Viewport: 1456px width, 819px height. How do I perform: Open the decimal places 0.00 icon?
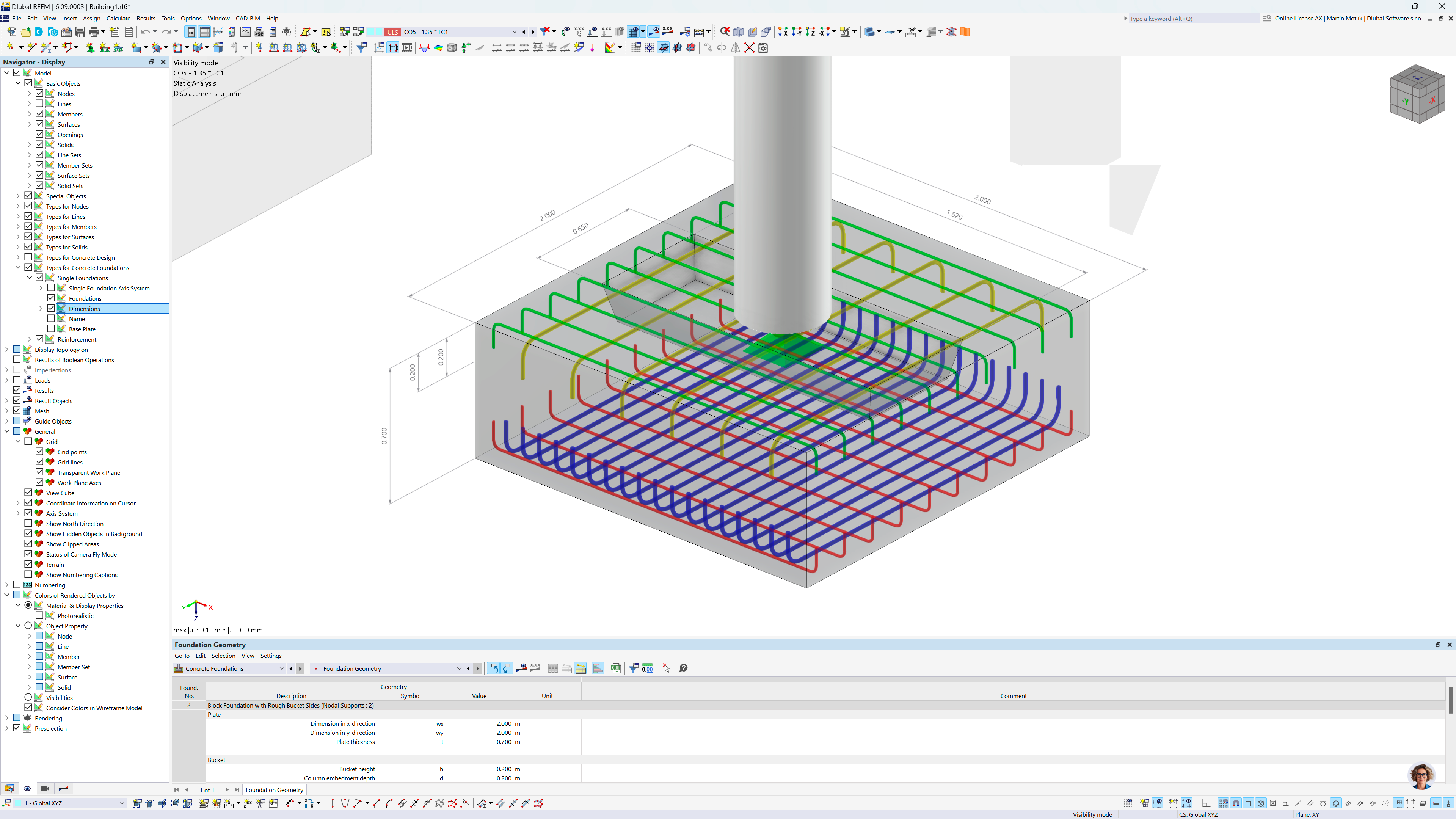click(648, 668)
